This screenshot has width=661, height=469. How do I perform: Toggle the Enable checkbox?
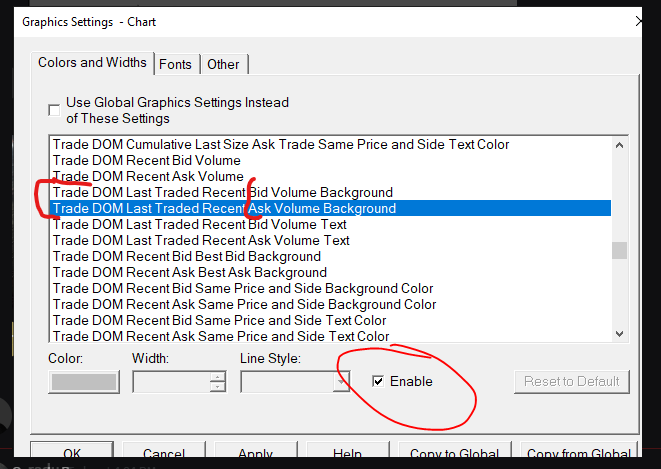tap(377, 381)
